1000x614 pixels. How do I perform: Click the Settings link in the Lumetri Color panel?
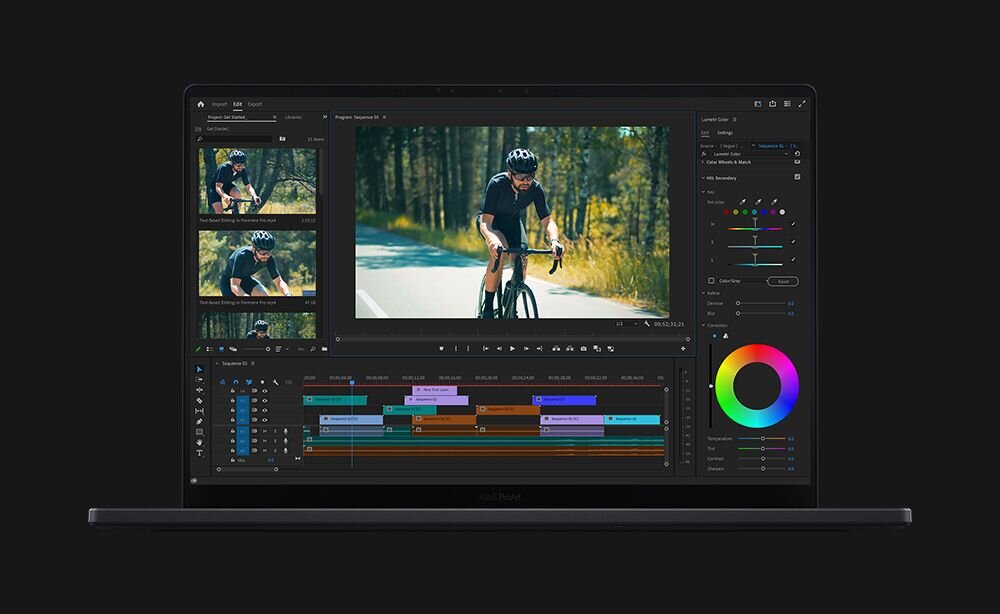click(724, 133)
